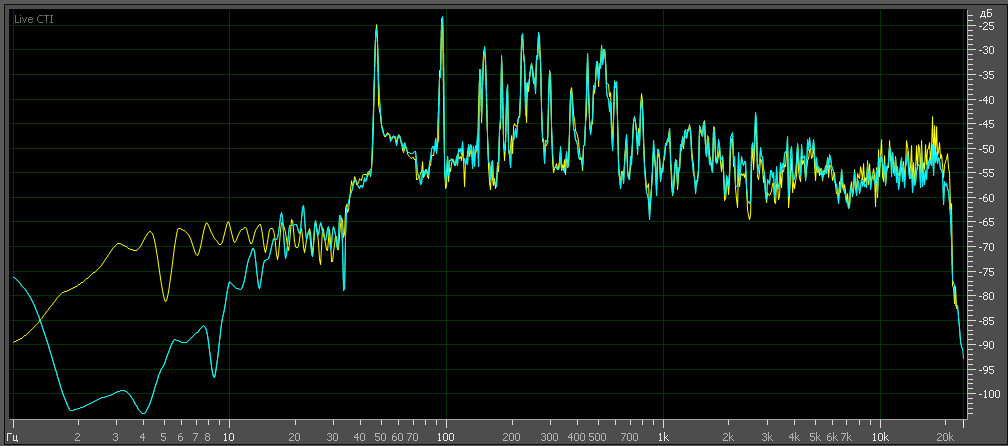The width and height of the screenshot is (1008, 446).
Task: Click the -60 dB tick on decibel scale
Action: pos(985,198)
